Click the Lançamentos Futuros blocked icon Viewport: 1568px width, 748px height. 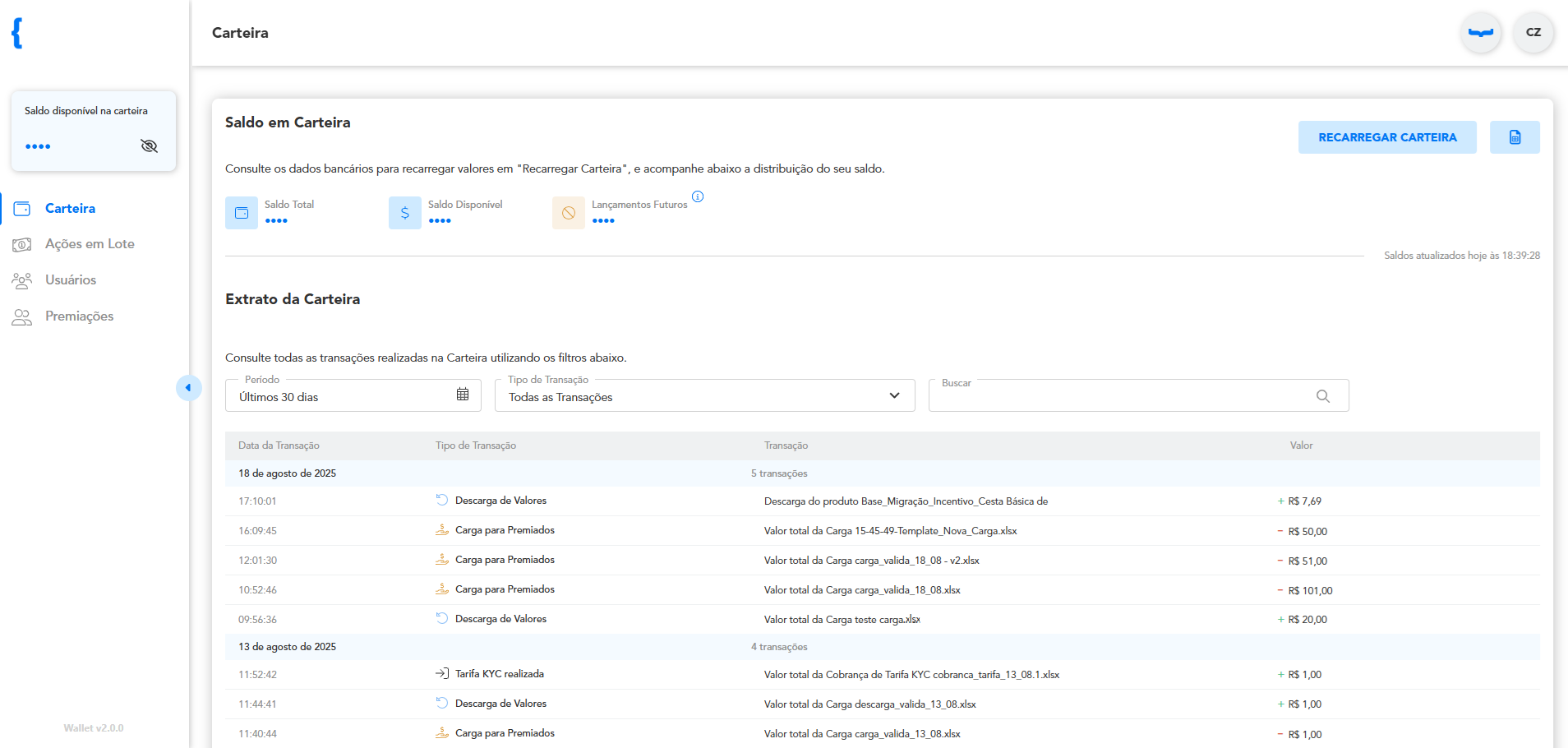point(569,213)
